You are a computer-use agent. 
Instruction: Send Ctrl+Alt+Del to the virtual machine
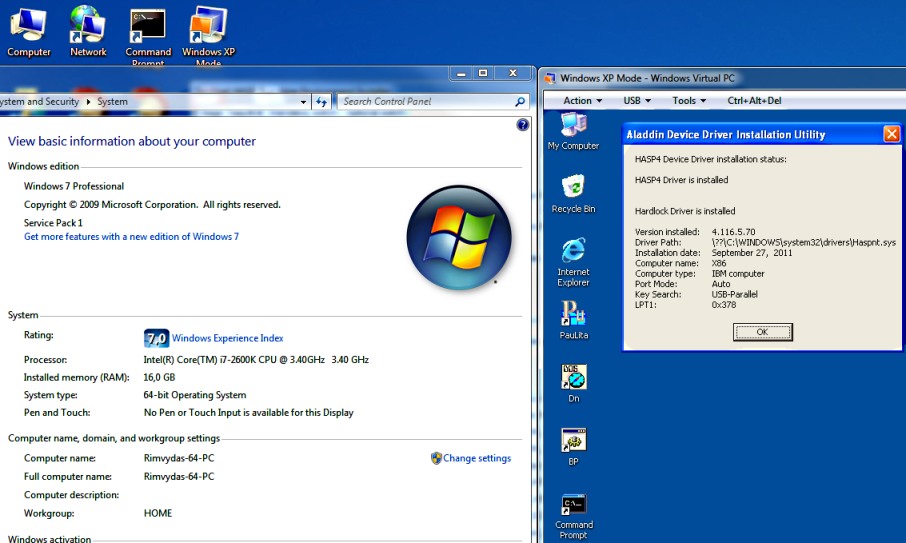754,101
